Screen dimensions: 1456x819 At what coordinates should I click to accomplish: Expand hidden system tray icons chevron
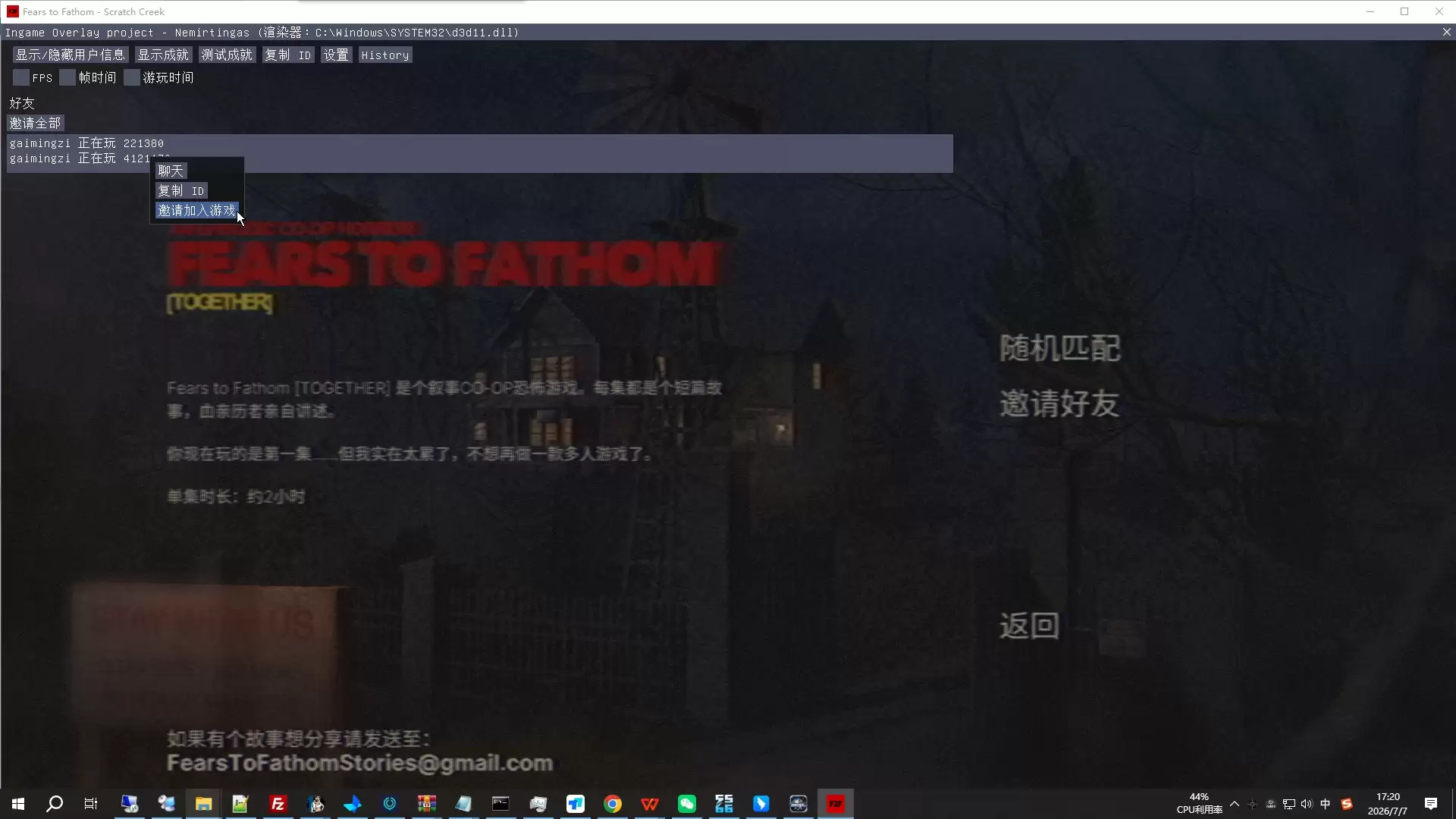coord(1235,804)
